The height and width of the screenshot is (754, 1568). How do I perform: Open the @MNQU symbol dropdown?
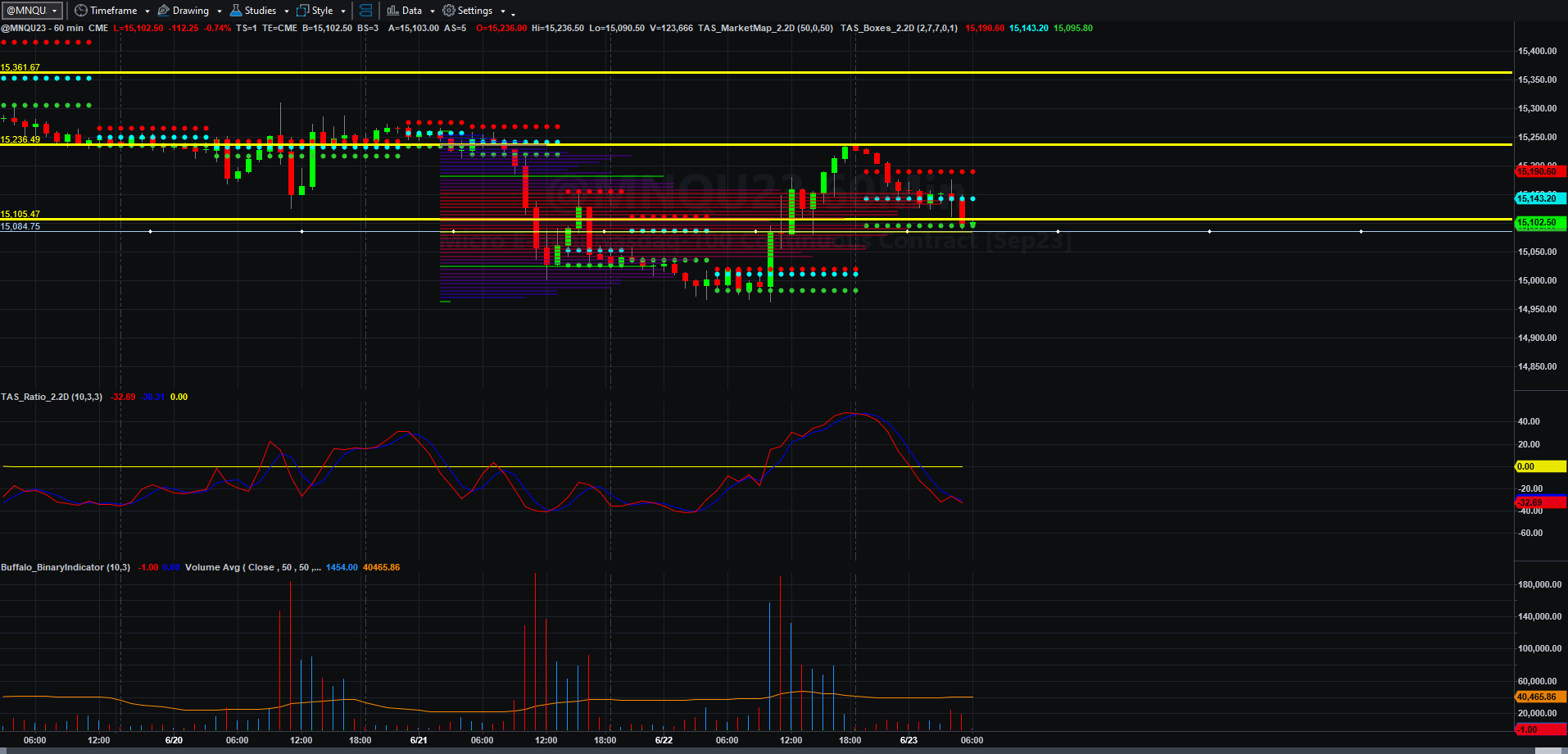point(32,11)
